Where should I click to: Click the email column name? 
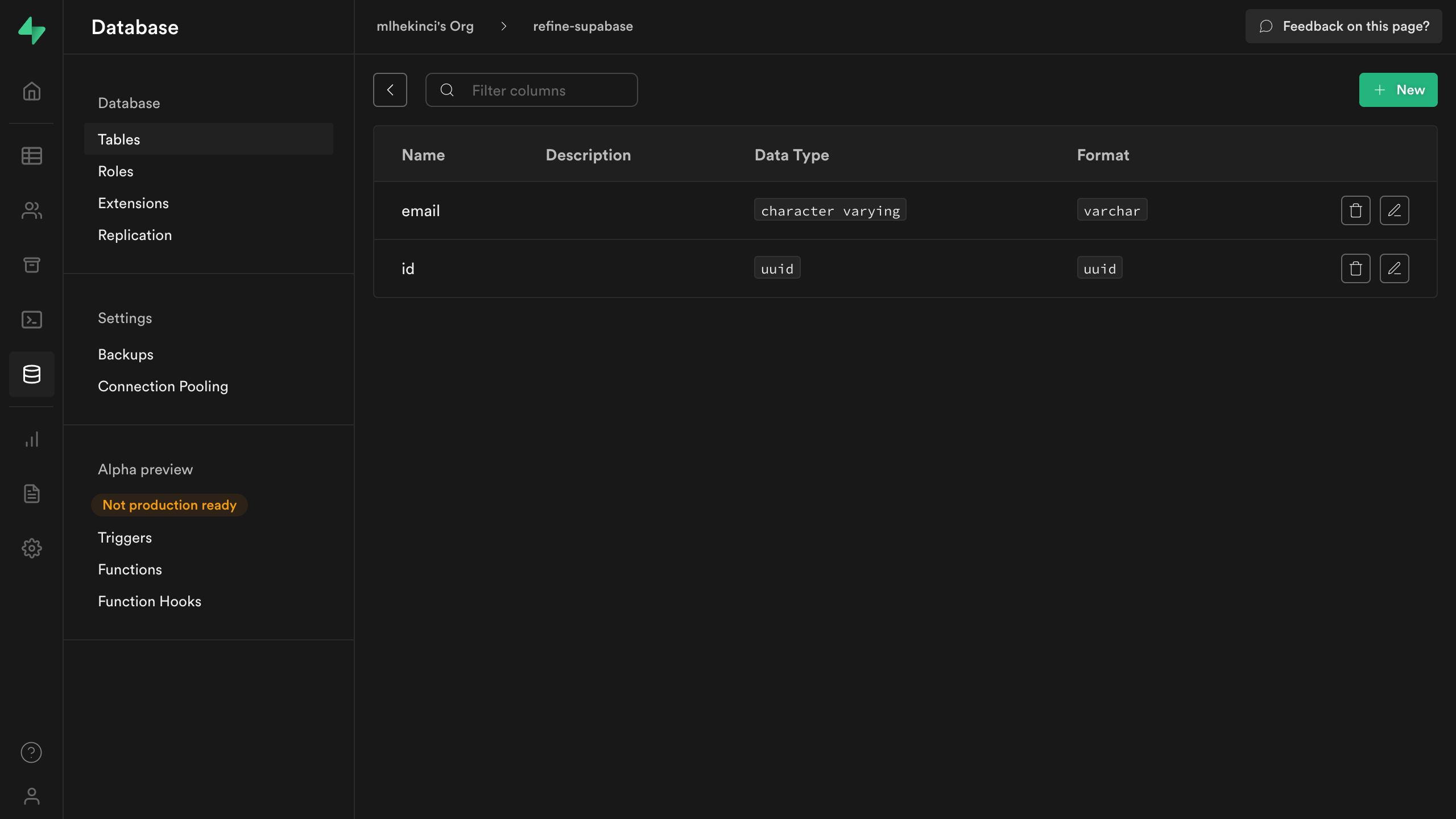coord(421,211)
